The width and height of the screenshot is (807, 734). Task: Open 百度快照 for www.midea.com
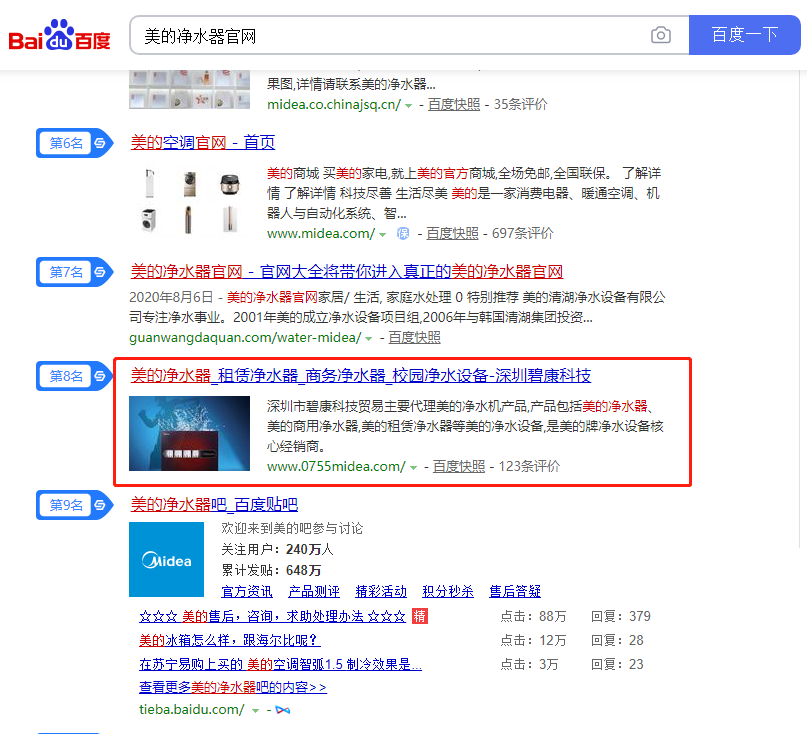pos(452,234)
